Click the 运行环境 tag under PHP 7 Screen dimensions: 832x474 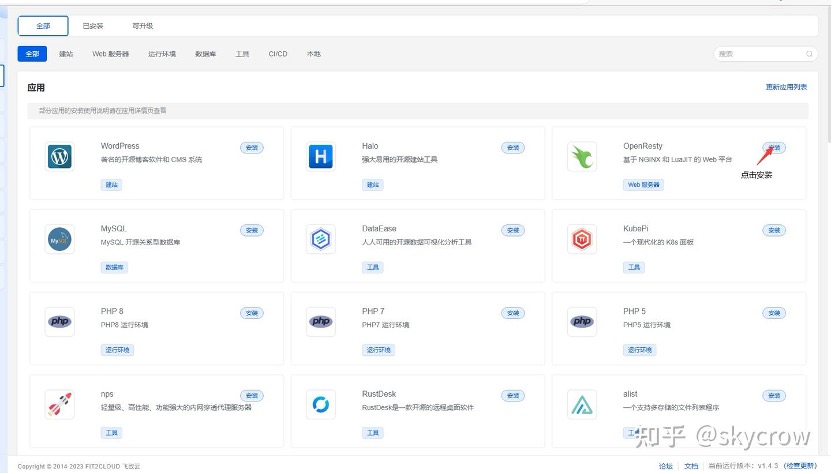click(378, 350)
